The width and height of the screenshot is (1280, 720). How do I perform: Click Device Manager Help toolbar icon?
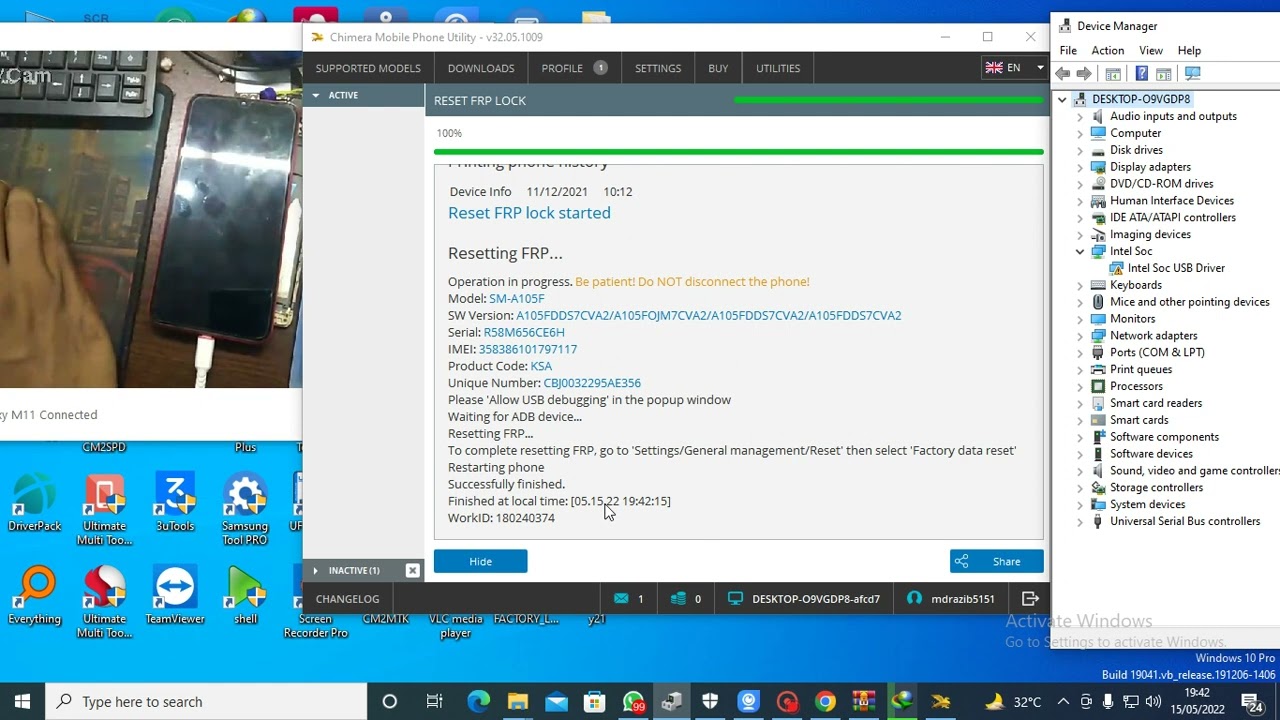click(1141, 74)
